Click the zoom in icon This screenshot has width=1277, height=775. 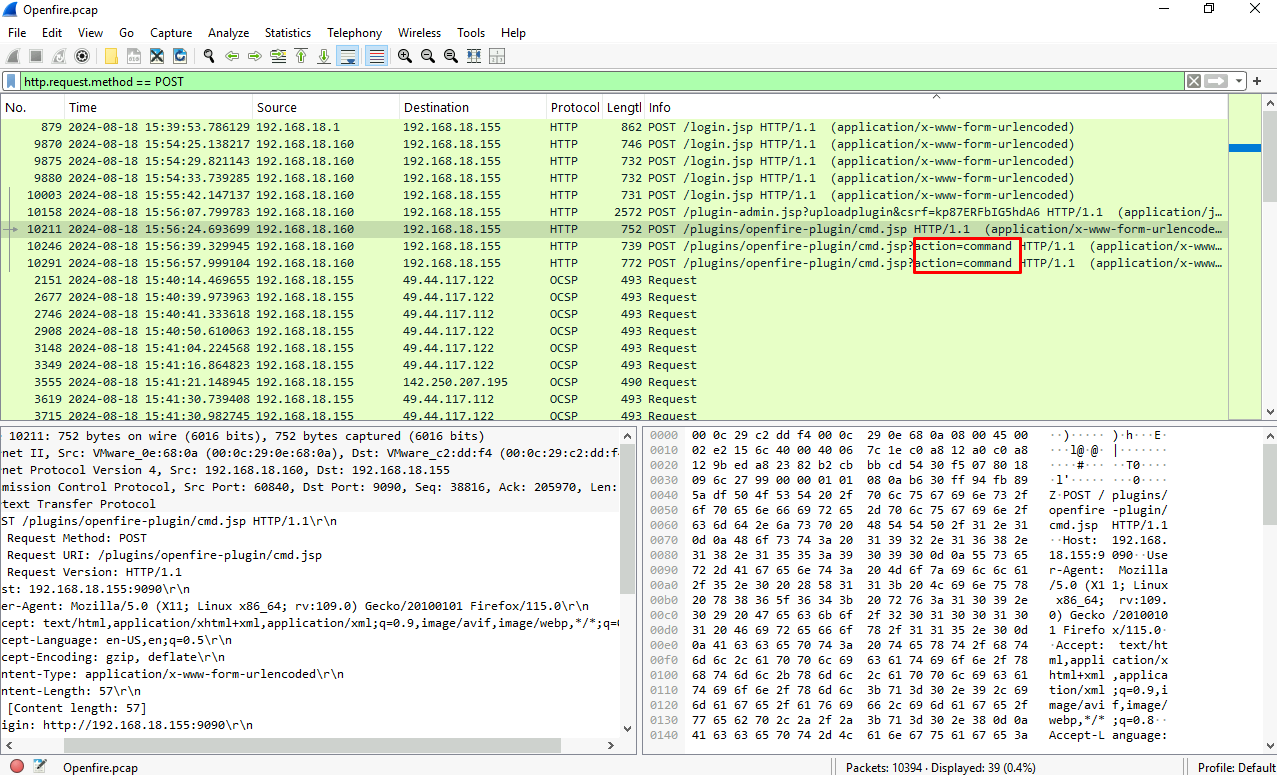coord(404,56)
